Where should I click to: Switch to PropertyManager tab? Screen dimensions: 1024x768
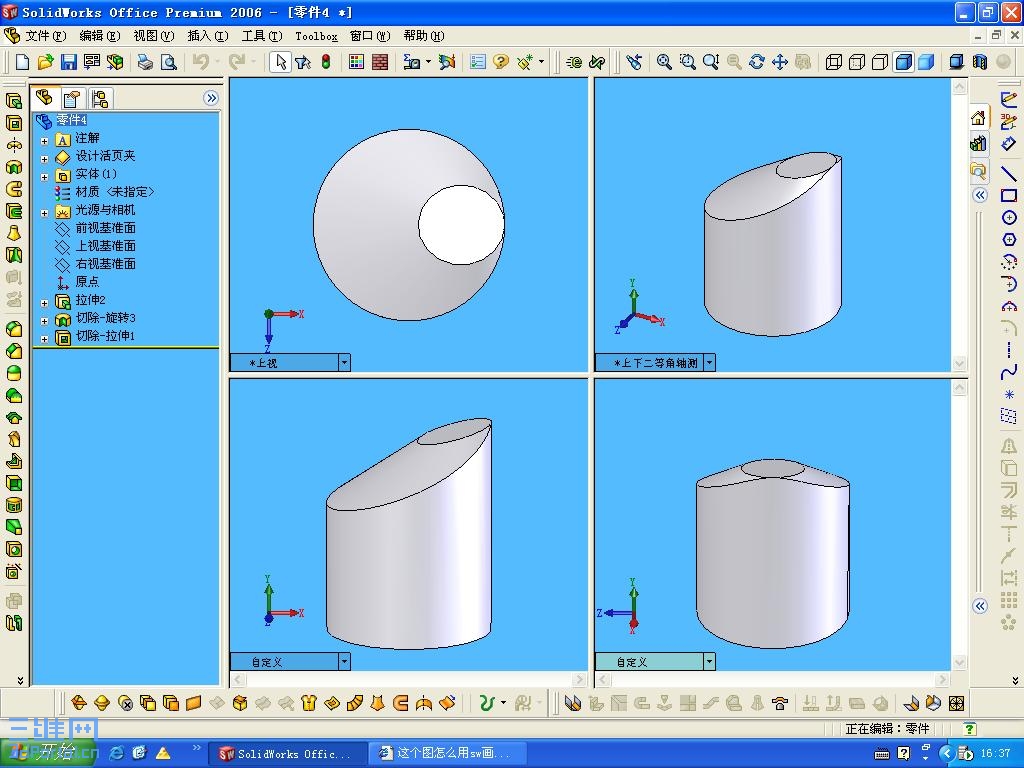[72, 99]
